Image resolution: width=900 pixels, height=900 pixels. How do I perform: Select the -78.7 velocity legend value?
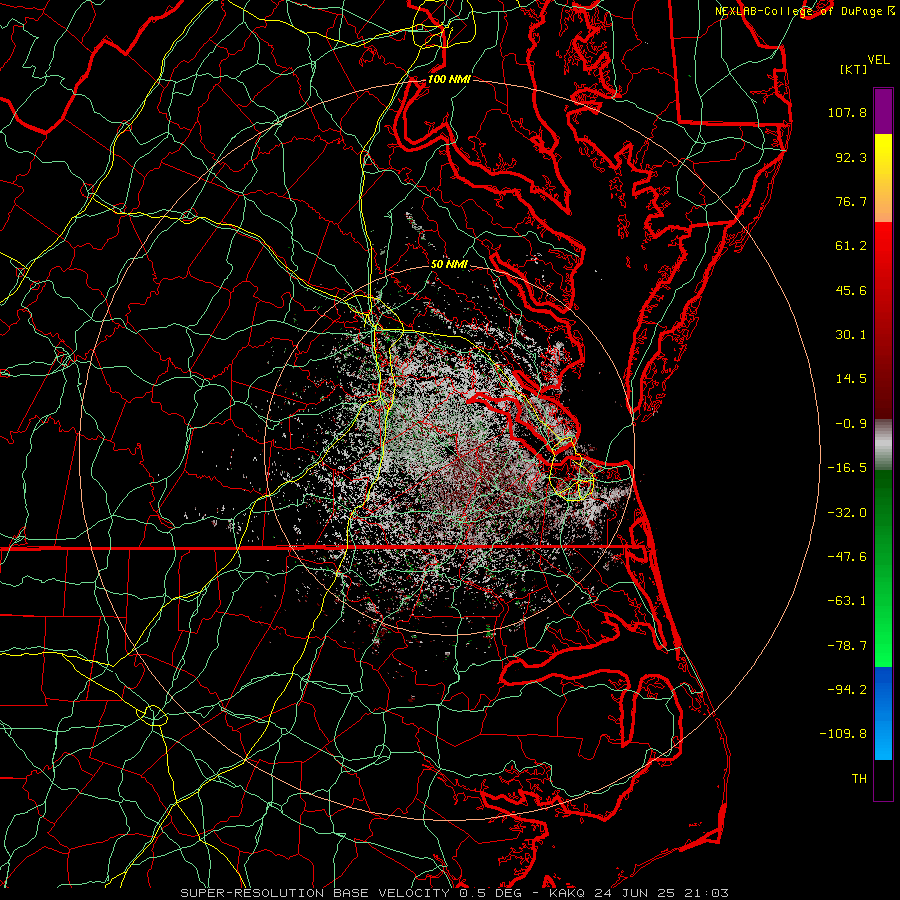click(x=847, y=646)
